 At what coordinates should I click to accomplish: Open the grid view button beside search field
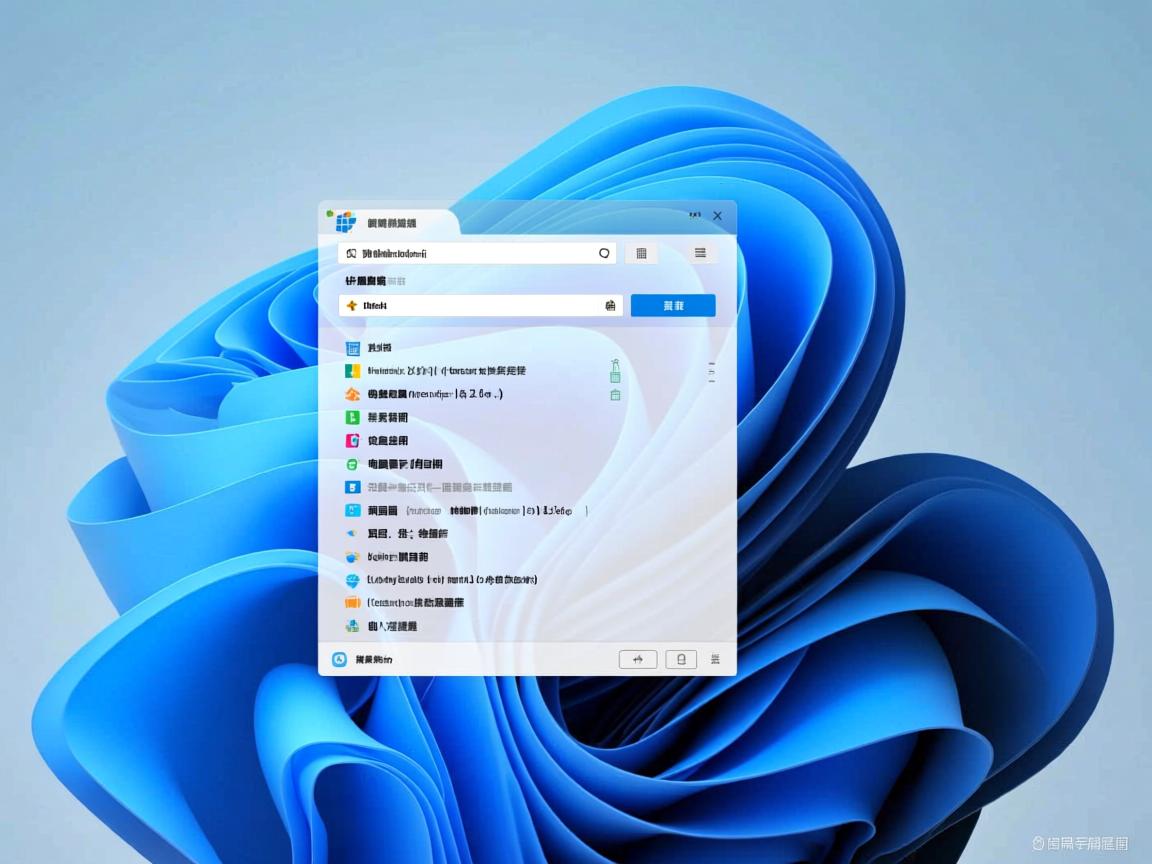(x=641, y=254)
